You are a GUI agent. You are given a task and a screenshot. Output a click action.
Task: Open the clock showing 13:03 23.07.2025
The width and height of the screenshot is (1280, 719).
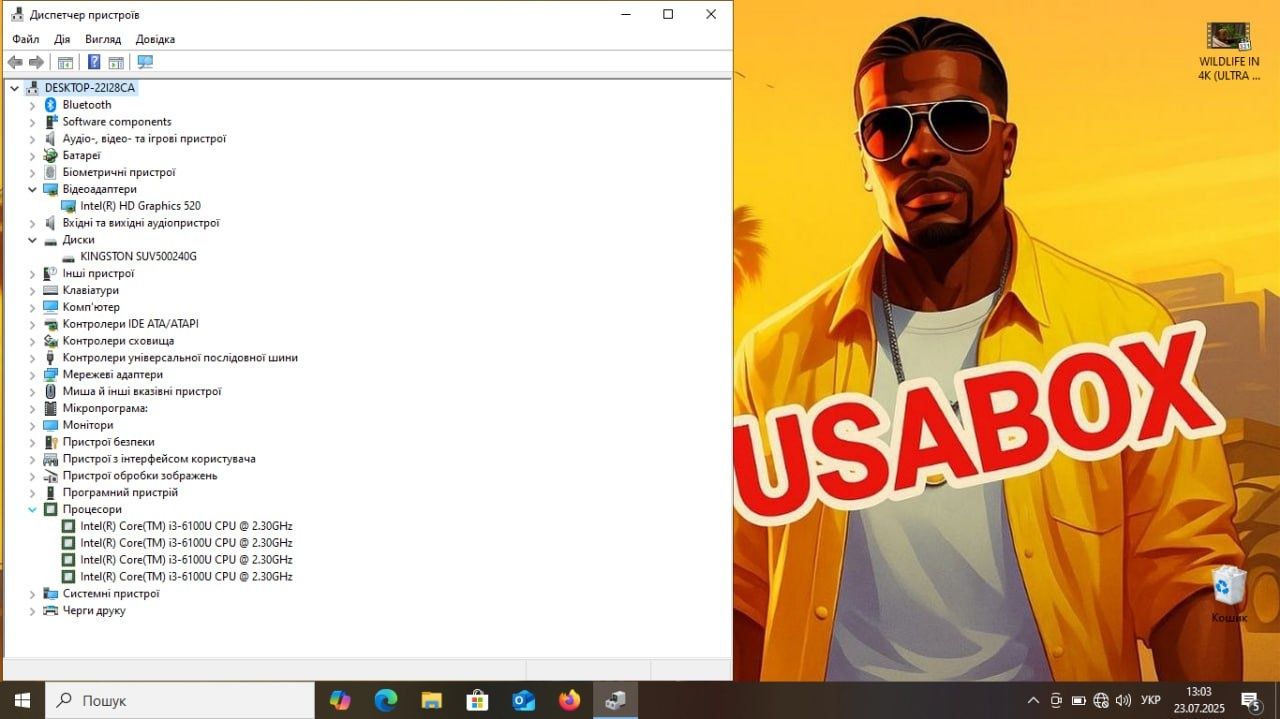coord(1198,700)
